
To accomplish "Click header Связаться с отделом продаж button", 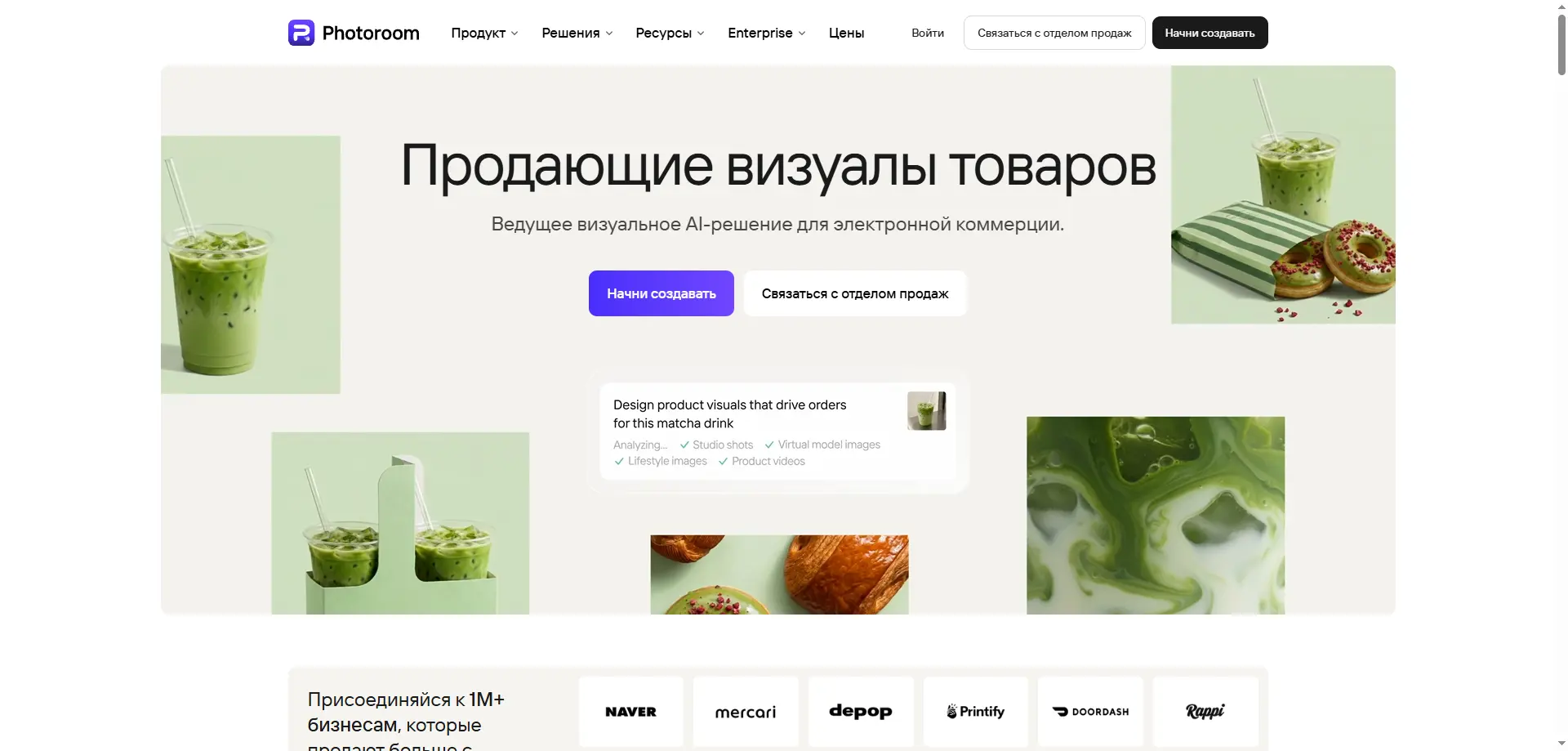I will tap(1054, 33).
